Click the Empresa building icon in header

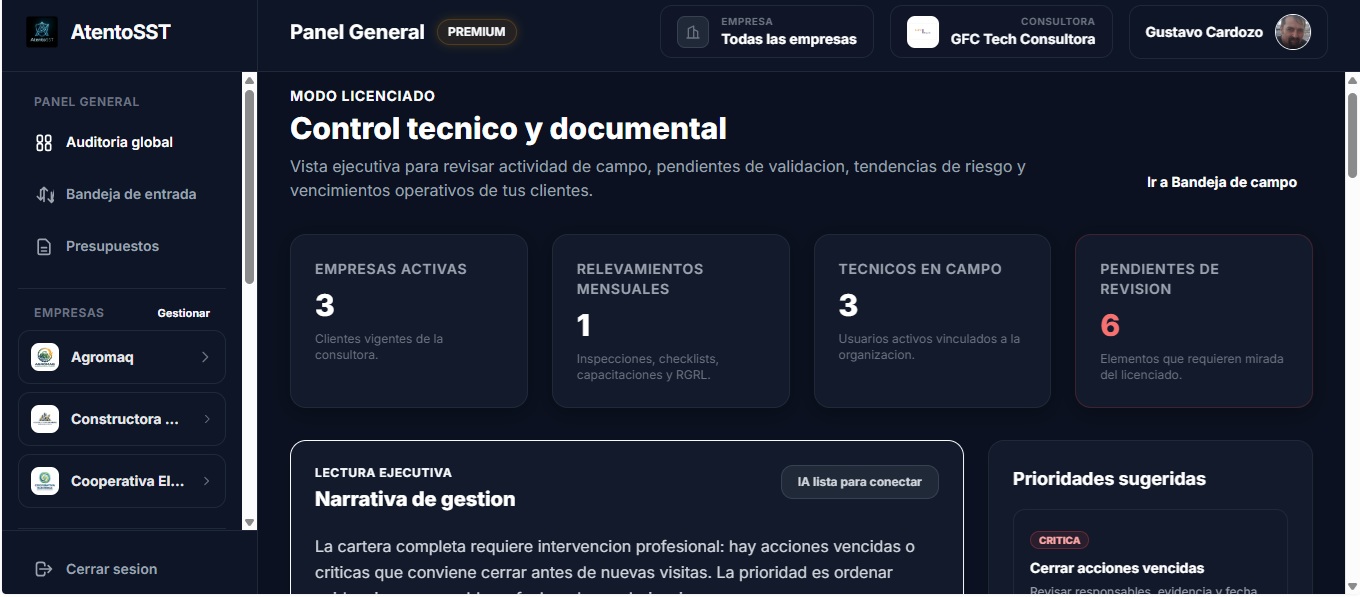click(693, 32)
